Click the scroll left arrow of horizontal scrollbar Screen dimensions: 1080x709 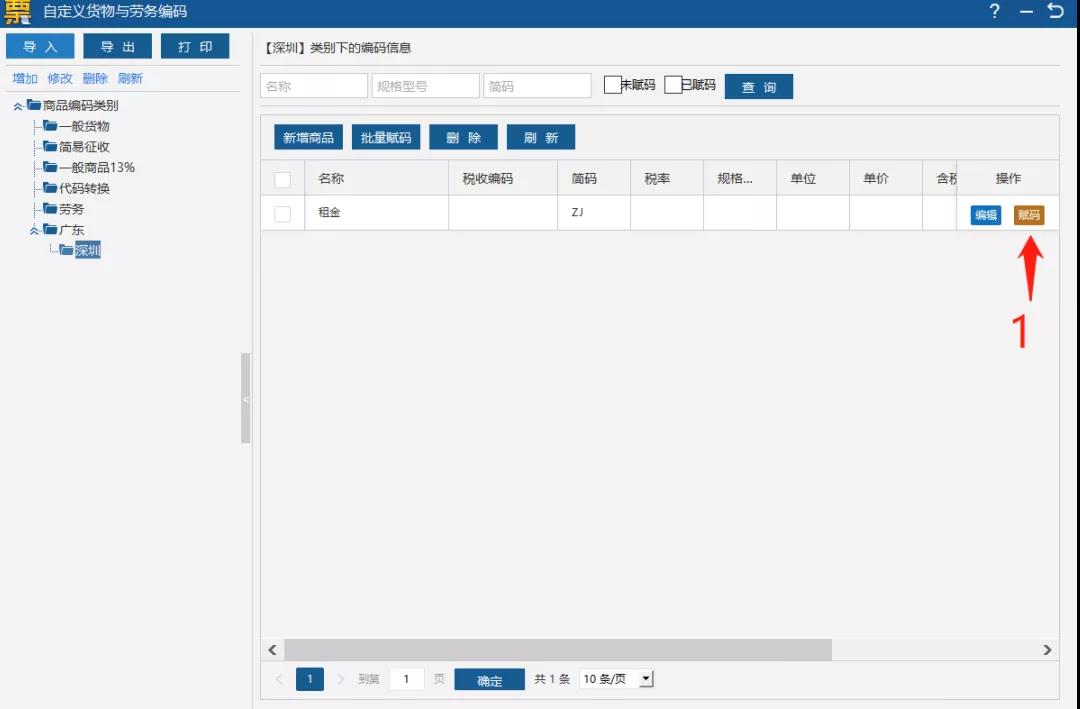click(x=273, y=650)
